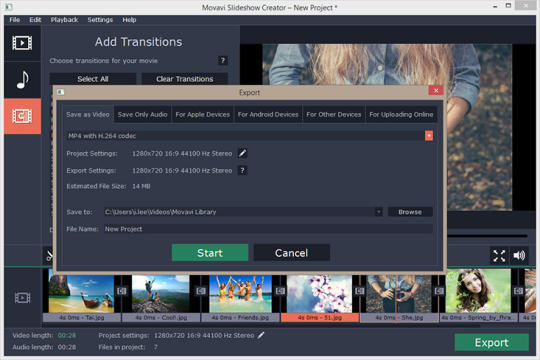Viewport: 540px width, 360px height.
Task: Click the 'Audio length: 00:28' value
Action: pyautogui.click(x=67, y=347)
